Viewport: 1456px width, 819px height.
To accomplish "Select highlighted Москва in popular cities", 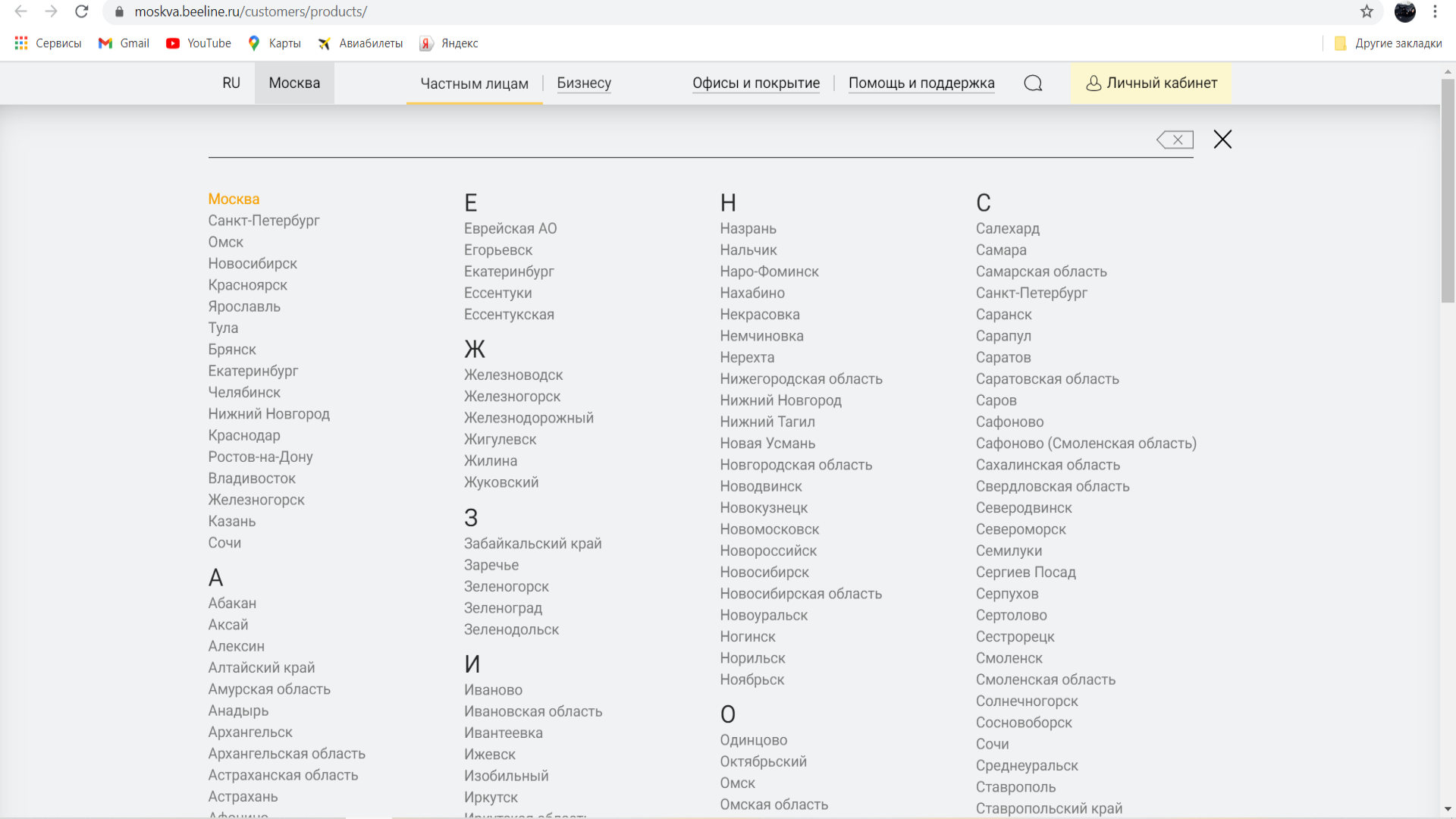I will click(x=234, y=199).
